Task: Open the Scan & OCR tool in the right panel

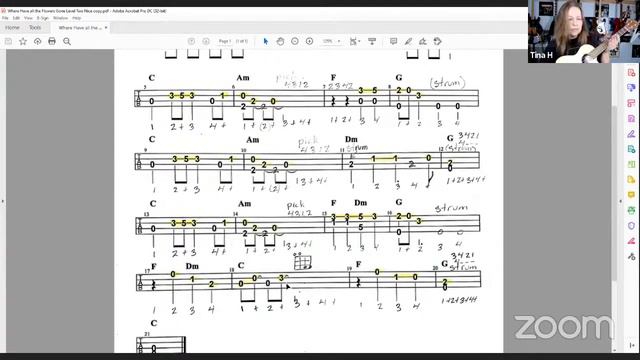Action: point(631,210)
